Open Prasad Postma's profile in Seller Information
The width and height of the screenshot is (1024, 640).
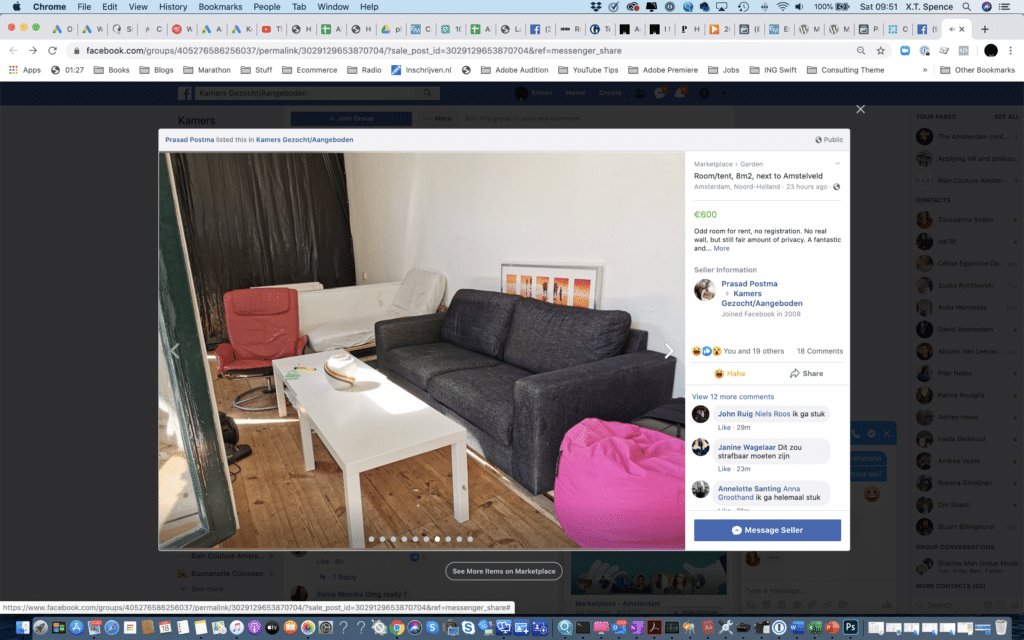[749, 284]
